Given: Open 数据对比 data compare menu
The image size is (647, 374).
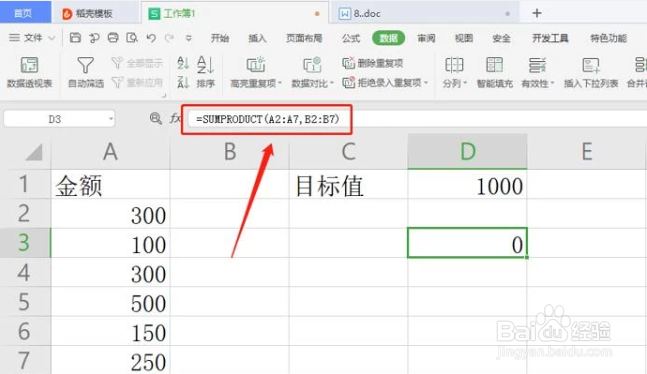Looking at the screenshot, I should [x=312, y=72].
